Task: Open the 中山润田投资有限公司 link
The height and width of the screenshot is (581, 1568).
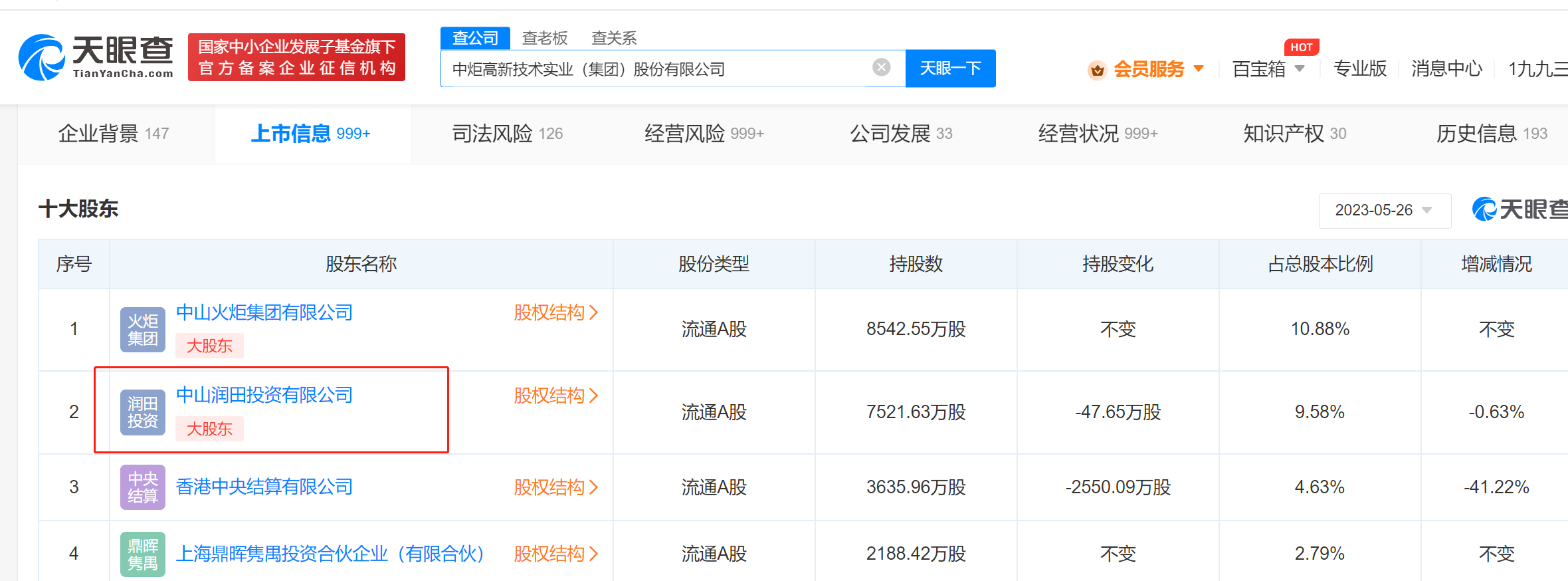Action: click(264, 396)
